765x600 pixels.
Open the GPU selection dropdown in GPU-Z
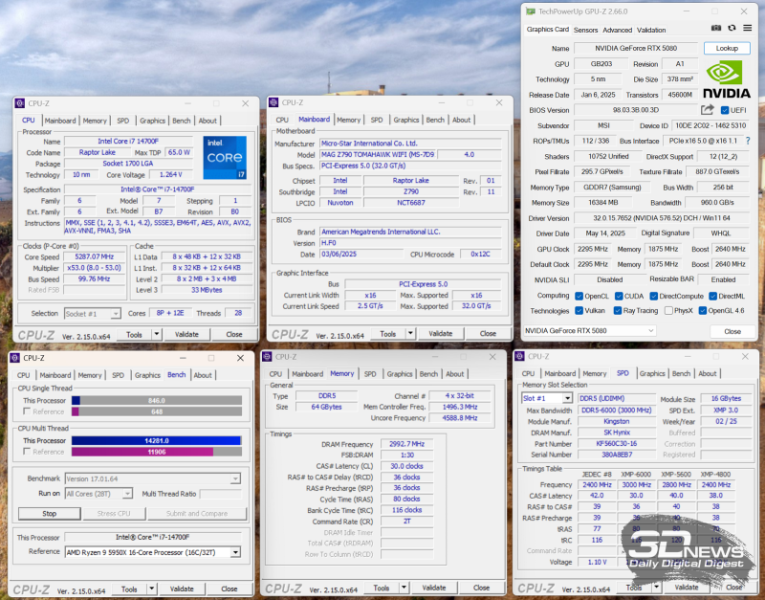590,331
